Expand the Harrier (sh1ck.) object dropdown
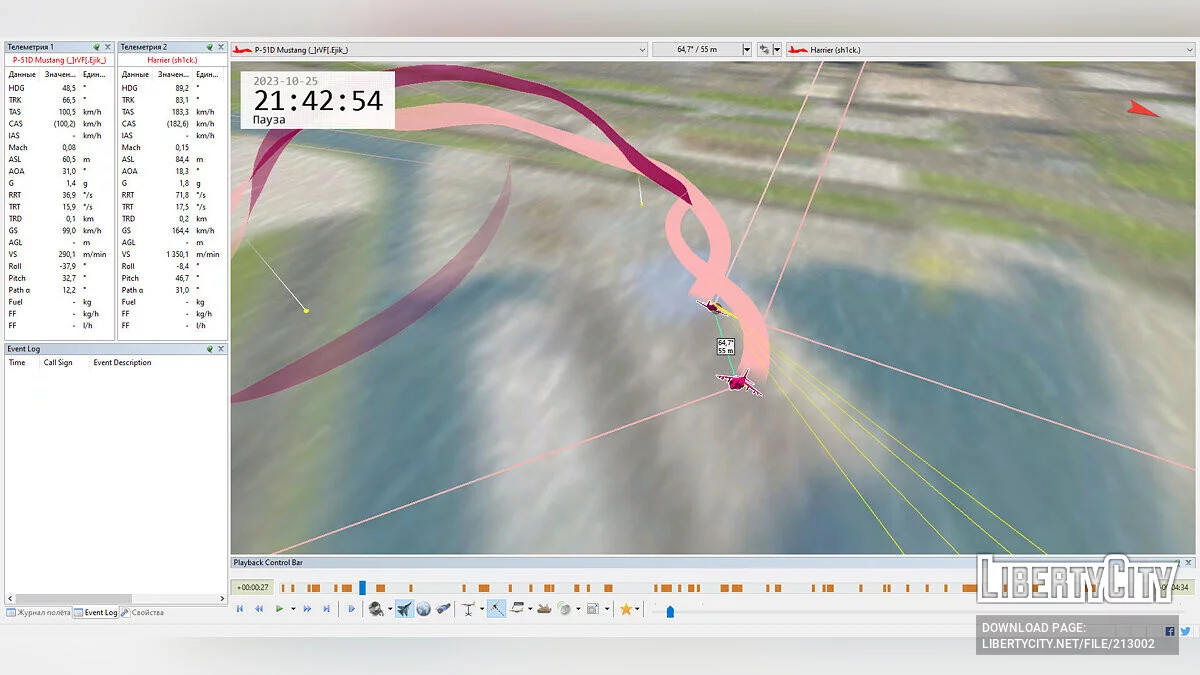 pyautogui.click(x=1189, y=49)
